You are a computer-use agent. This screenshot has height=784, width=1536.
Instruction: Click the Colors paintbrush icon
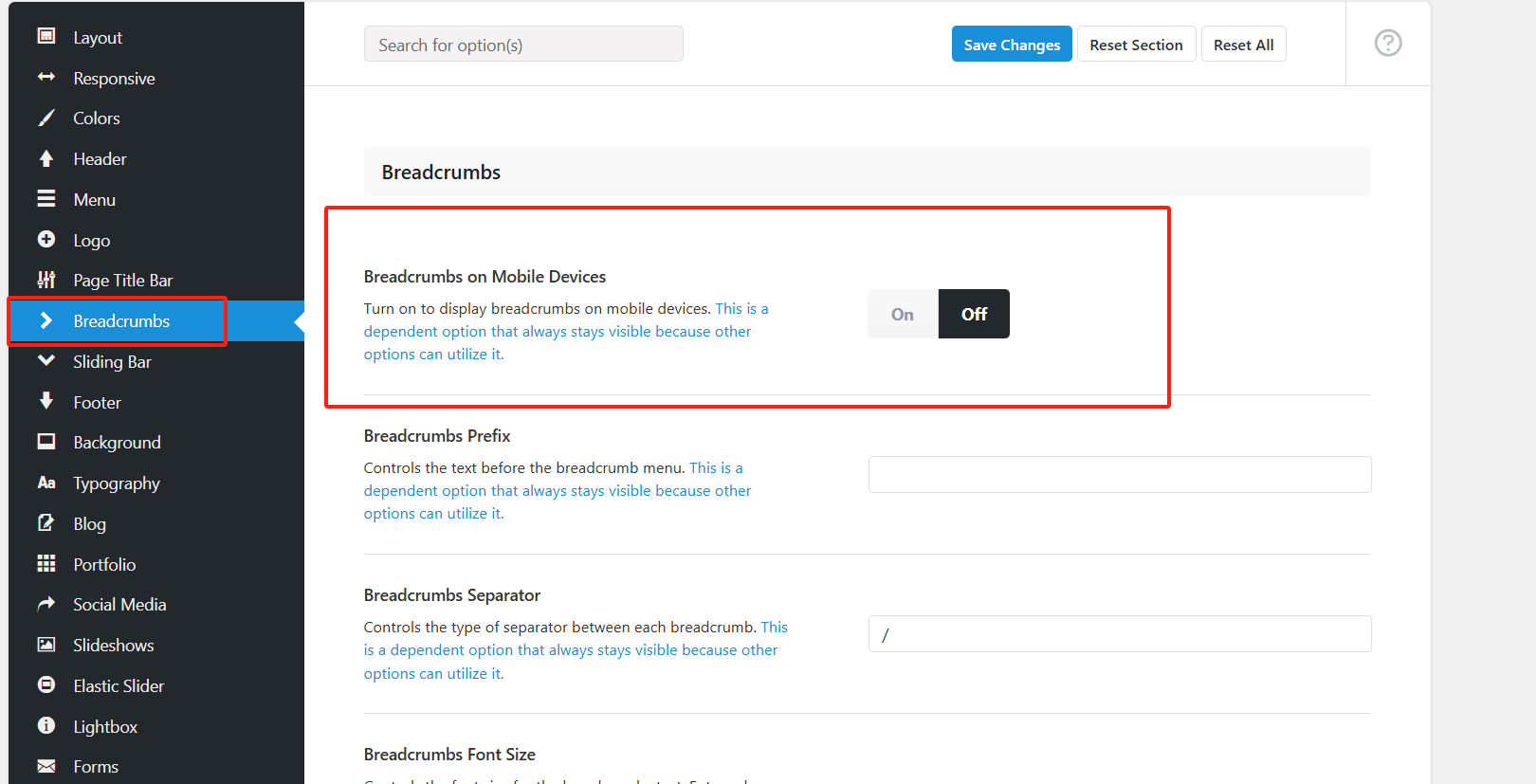click(46, 118)
